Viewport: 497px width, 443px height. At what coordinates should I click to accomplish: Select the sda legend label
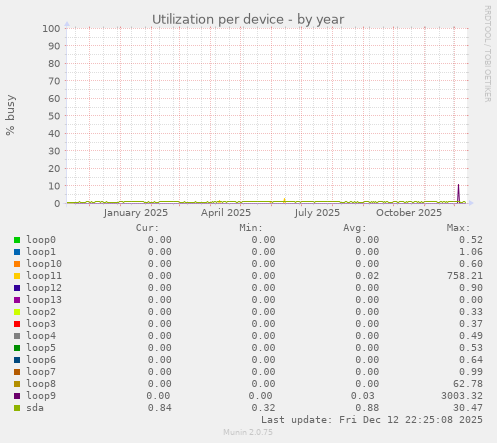coord(35,408)
